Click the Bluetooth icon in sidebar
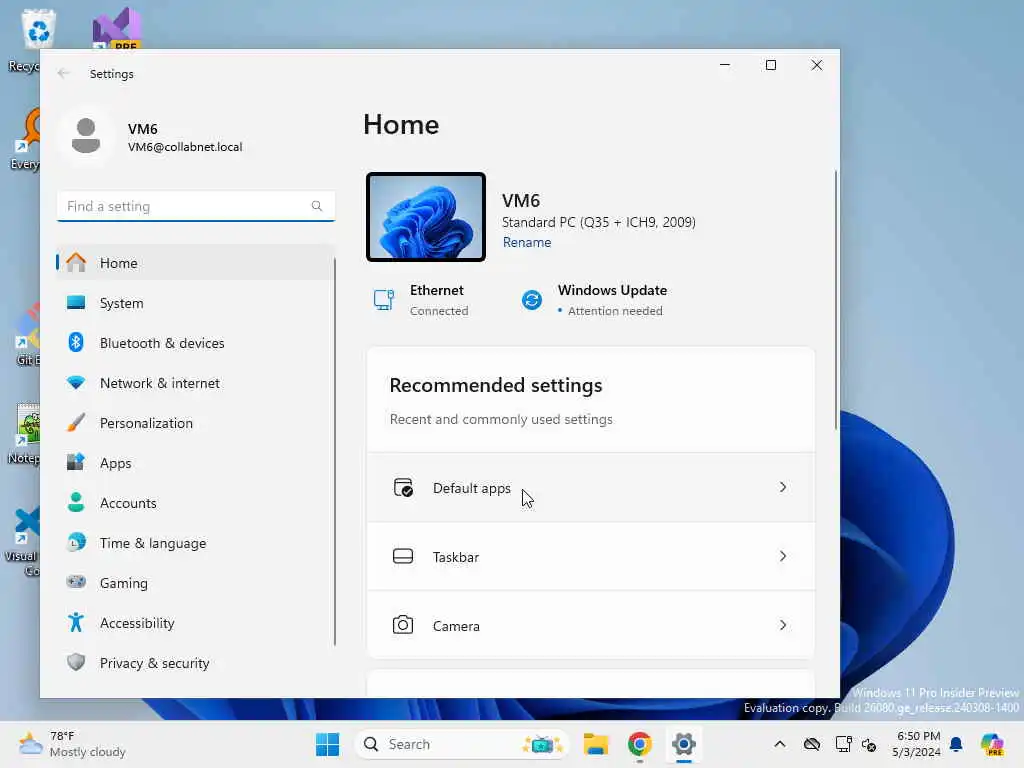This screenshot has height=768, width=1024. (76, 342)
